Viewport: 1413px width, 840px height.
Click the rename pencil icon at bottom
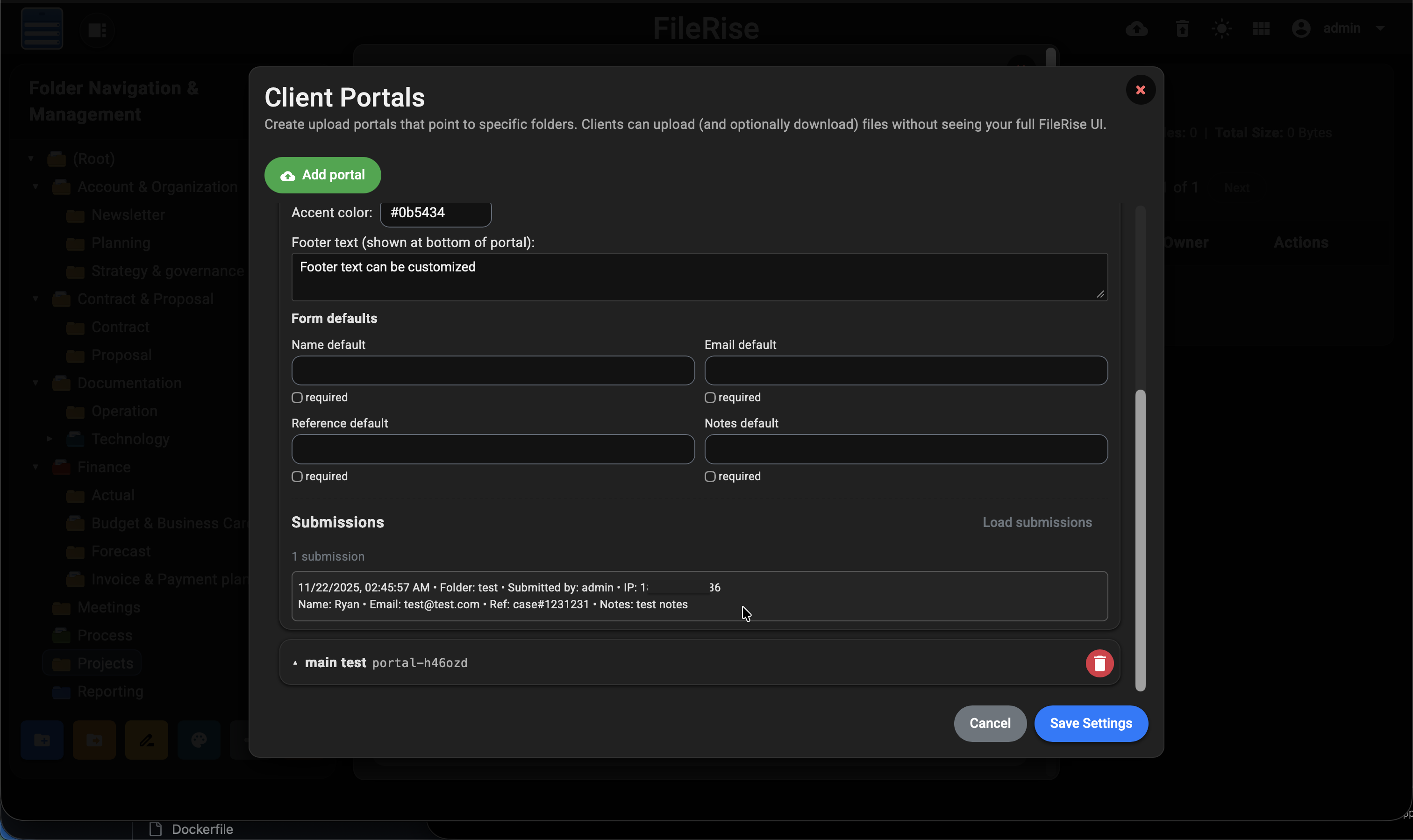[x=147, y=740]
